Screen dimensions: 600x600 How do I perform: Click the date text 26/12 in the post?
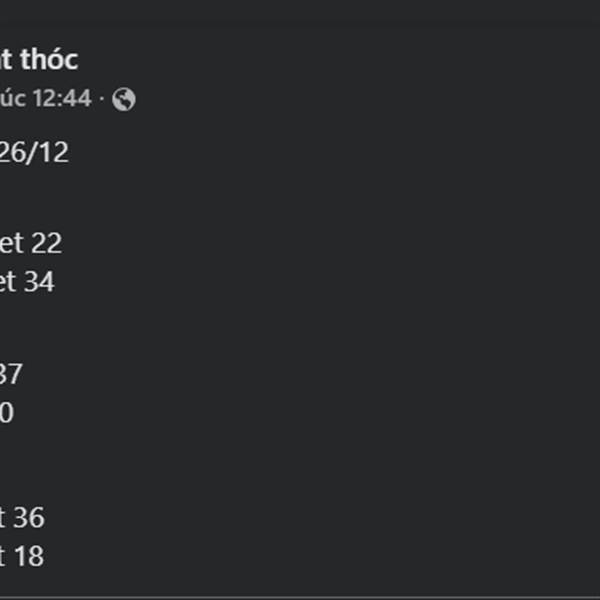click(34, 153)
